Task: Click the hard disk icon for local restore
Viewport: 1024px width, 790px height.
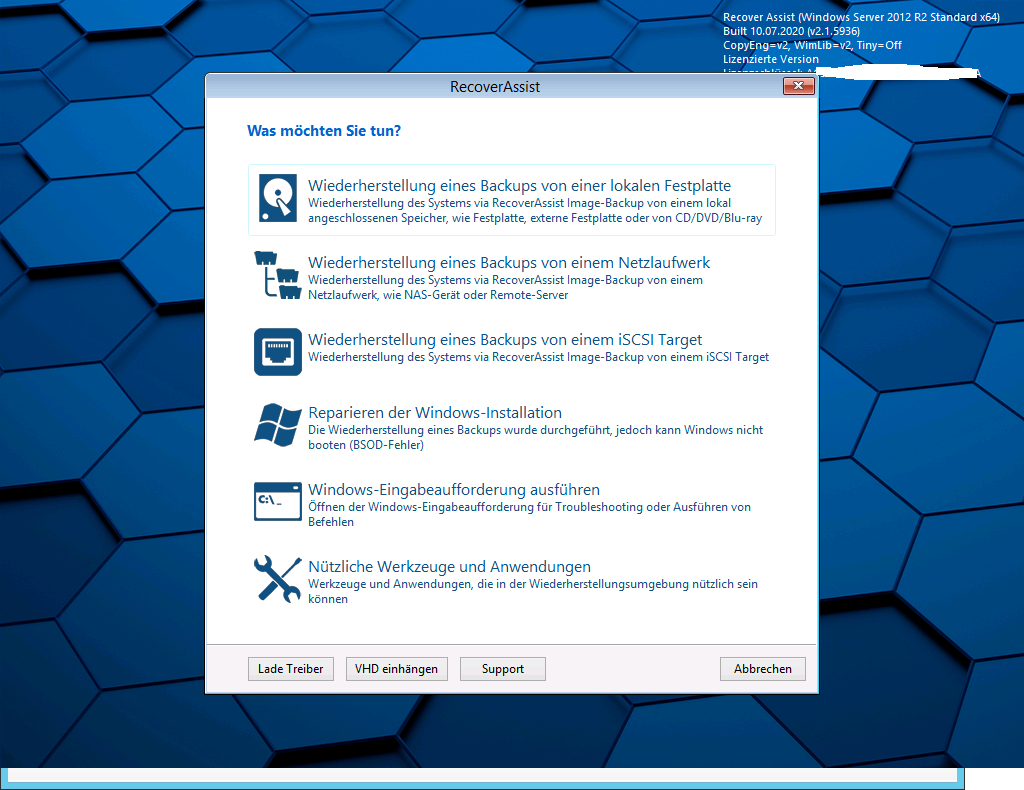Action: coord(278,198)
